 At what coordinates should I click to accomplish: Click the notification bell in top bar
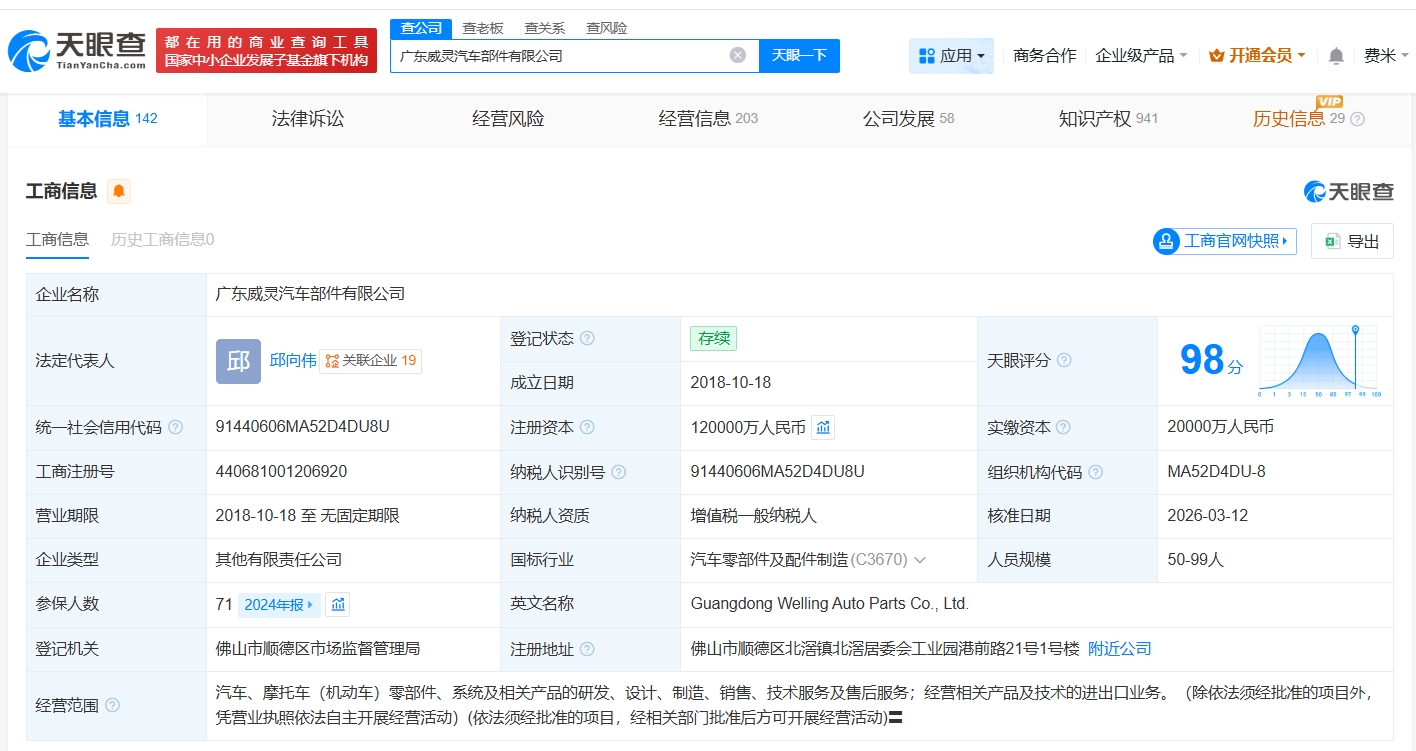coord(1336,56)
